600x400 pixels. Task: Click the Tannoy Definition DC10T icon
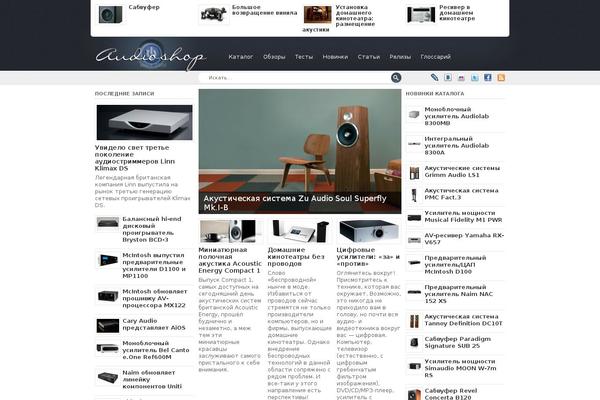[x=414, y=321]
